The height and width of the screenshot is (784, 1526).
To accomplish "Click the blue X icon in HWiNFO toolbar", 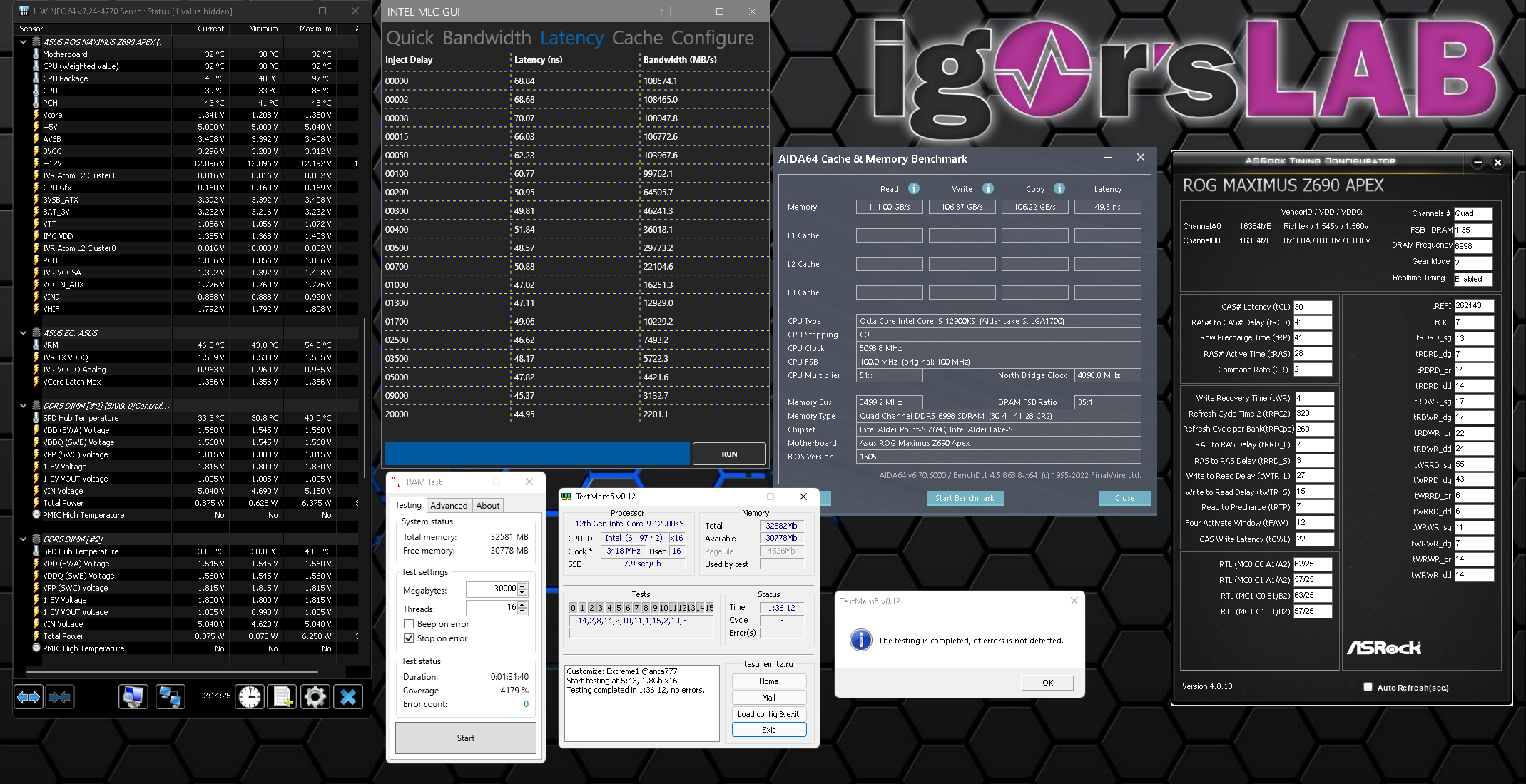I will 348,697.
